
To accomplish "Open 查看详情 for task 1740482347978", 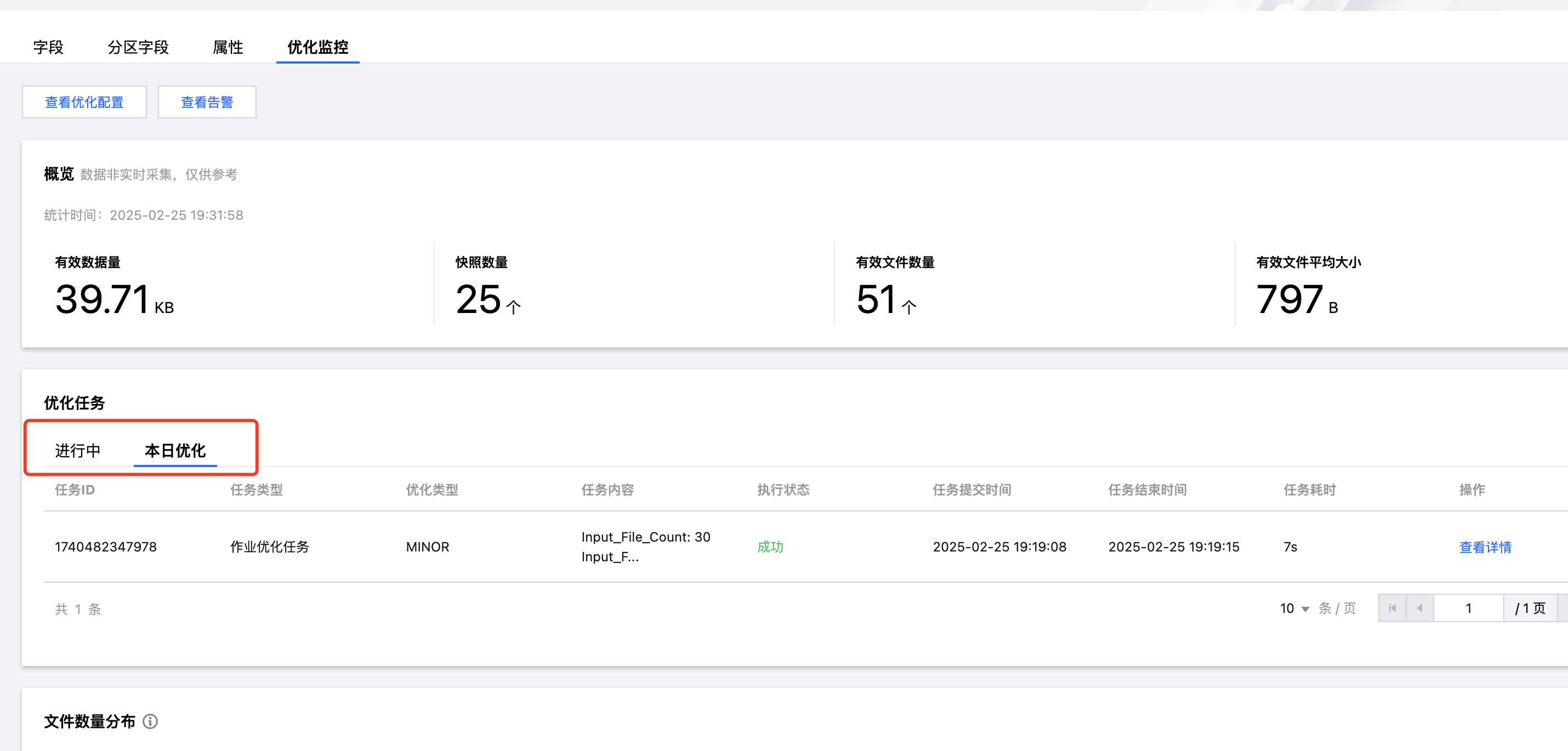I will pyautogui.click(x=1485, y=547).
